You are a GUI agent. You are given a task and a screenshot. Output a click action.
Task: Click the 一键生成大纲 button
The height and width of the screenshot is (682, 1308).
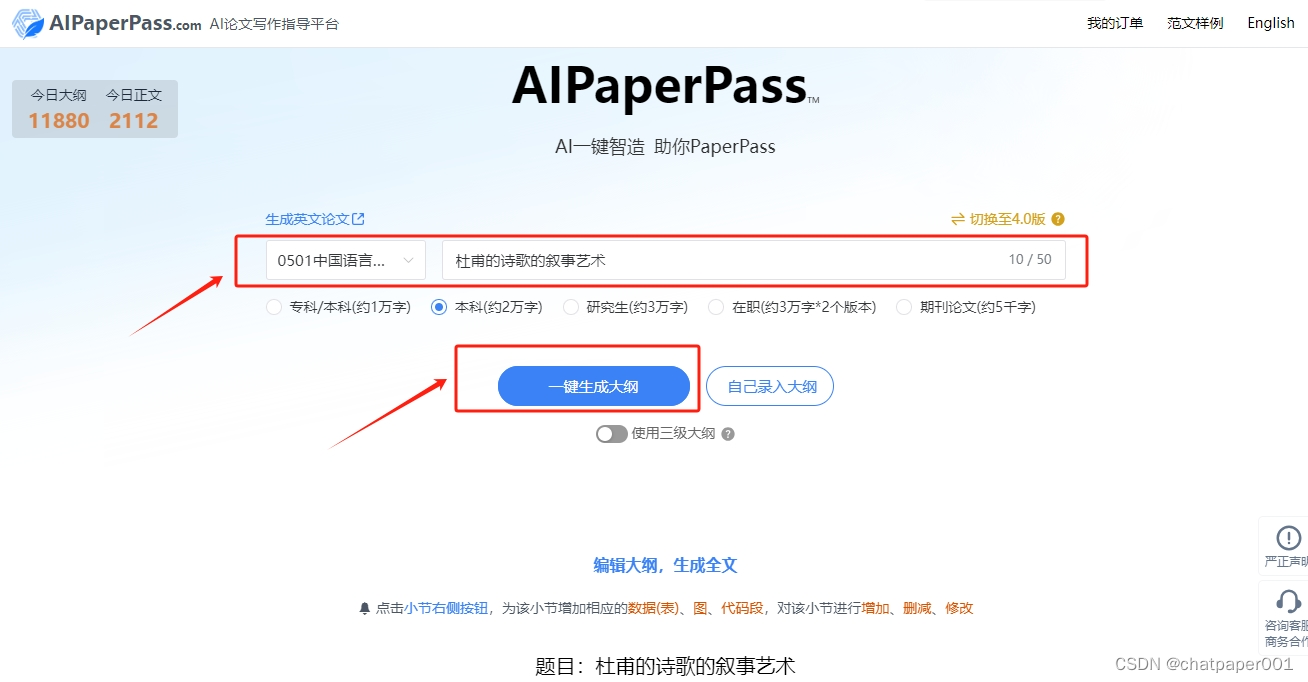(594, 386)
